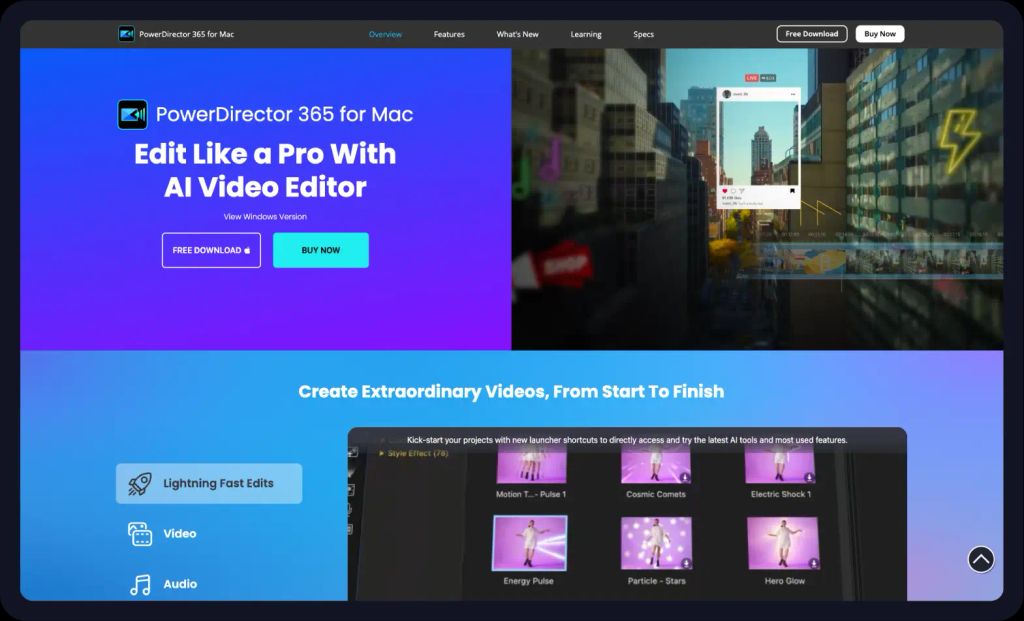Click the Buy Now button in the header
The image size is (1024, 621).
(879, 33)
